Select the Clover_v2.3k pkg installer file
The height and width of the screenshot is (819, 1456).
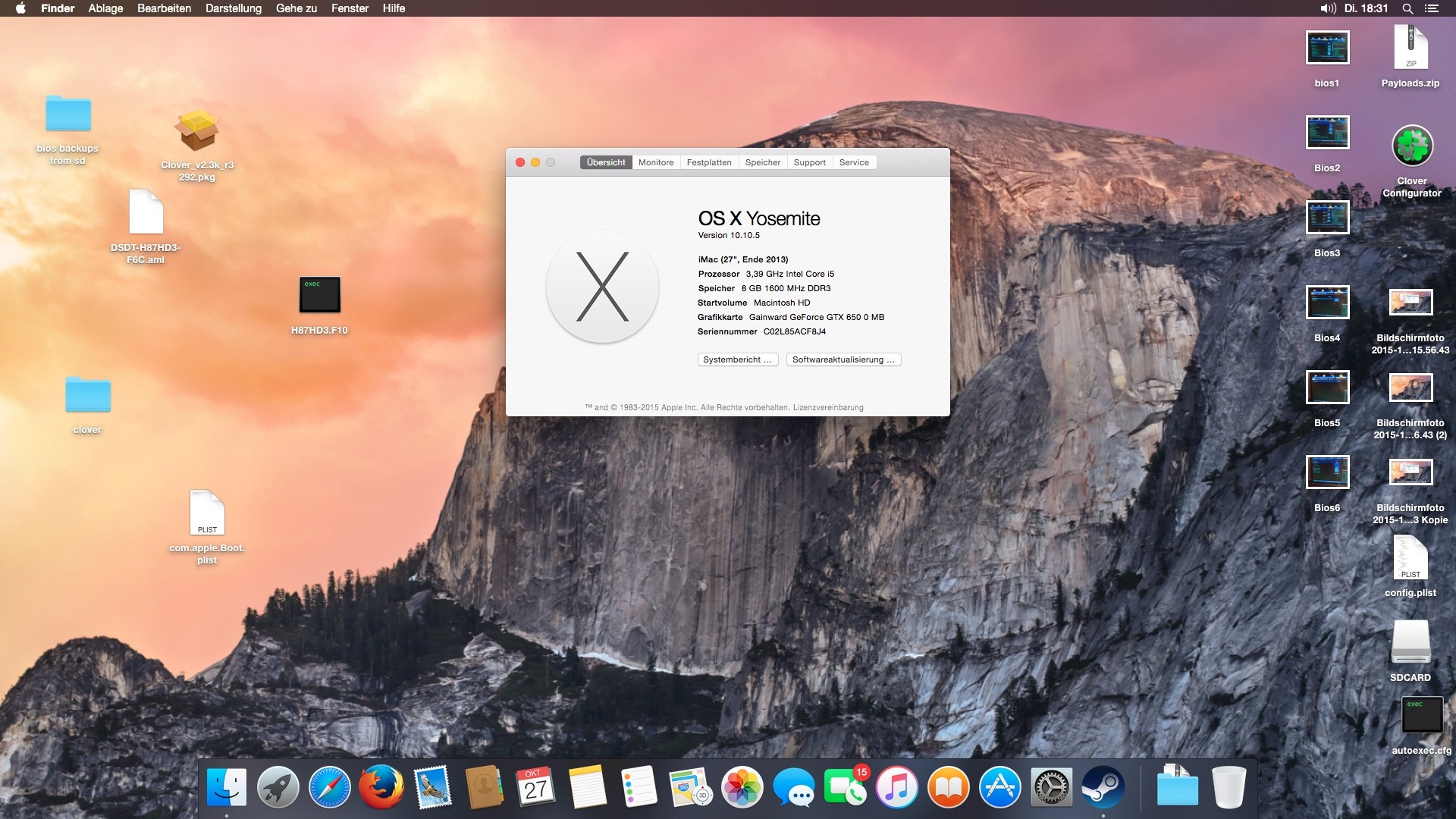[x=196, y=133]
